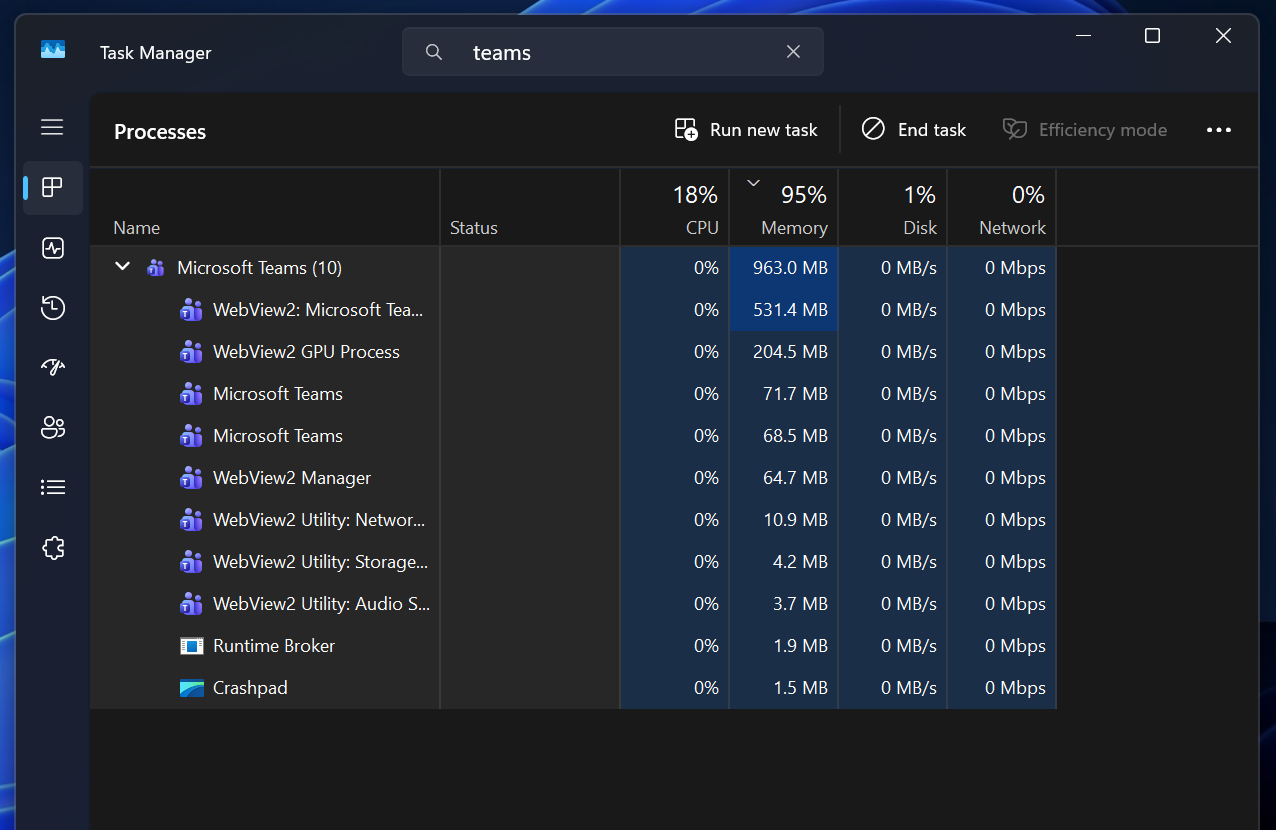Select the Crashpad process row
The image size is (1276, 830).
(573, 688)
